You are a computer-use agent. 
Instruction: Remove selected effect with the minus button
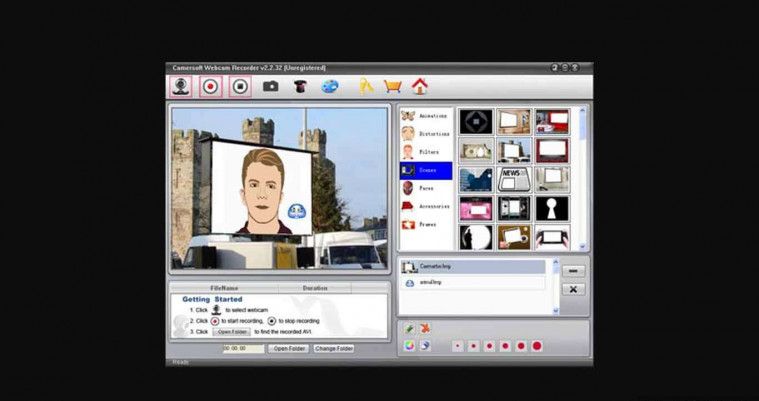574,271
